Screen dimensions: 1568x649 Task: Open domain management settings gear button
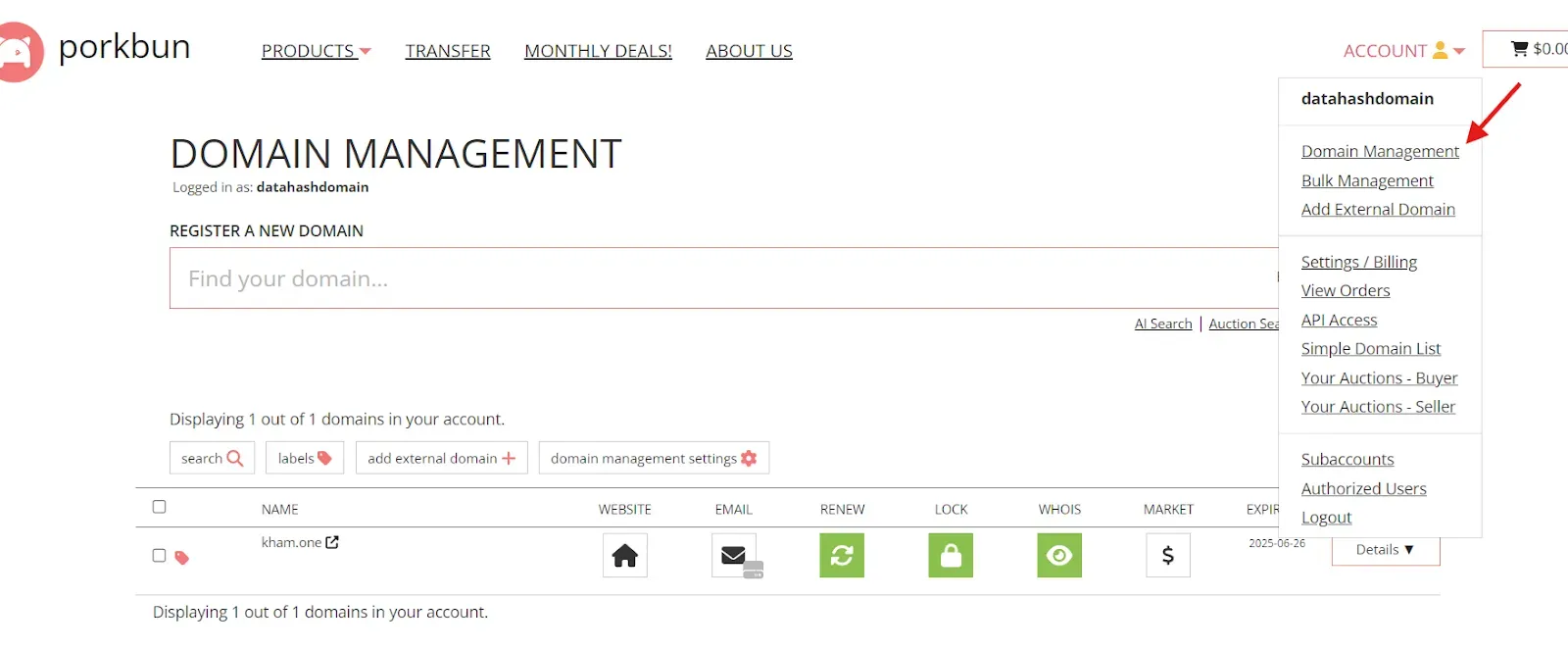(x=654, y=458)
